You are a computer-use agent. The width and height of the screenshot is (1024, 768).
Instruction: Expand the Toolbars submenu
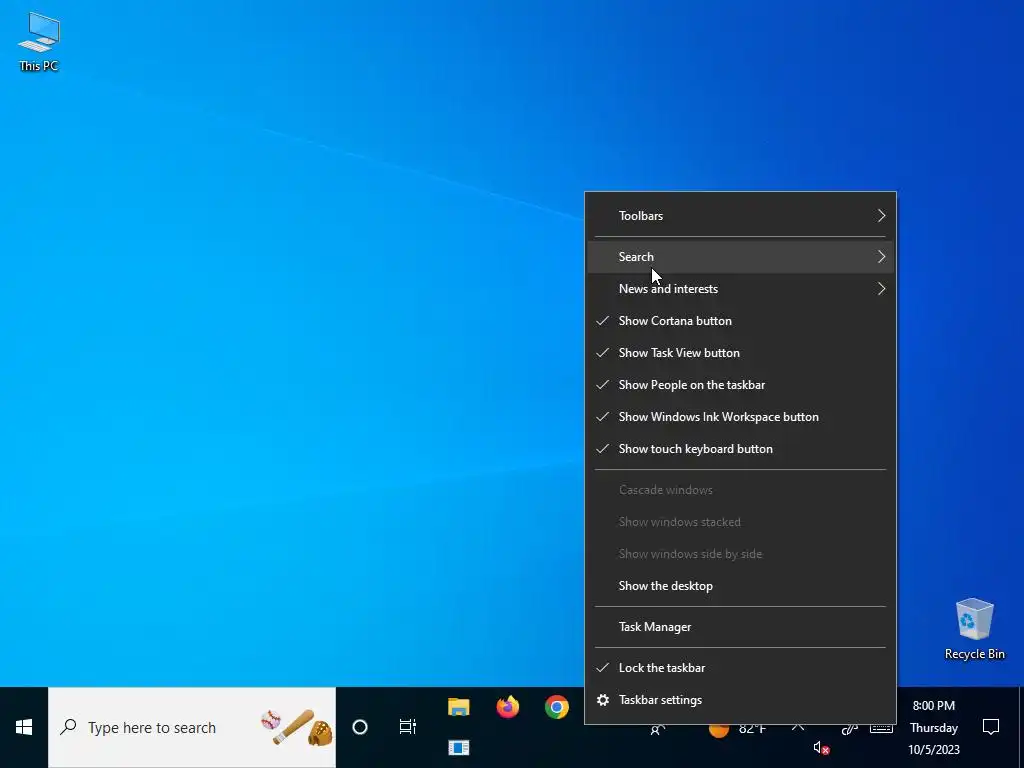coord(741,216)
